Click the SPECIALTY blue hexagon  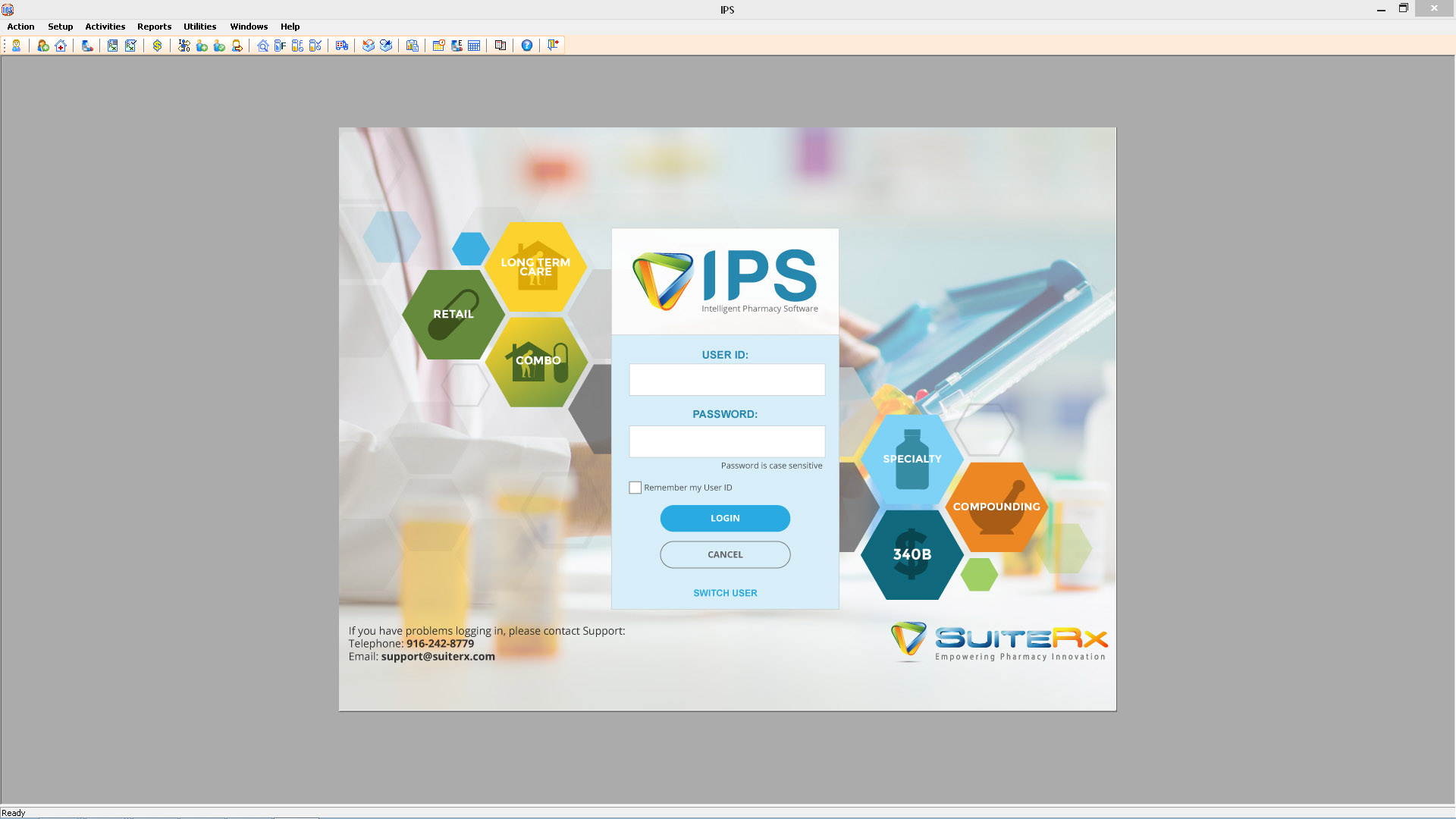click(912, 460)
